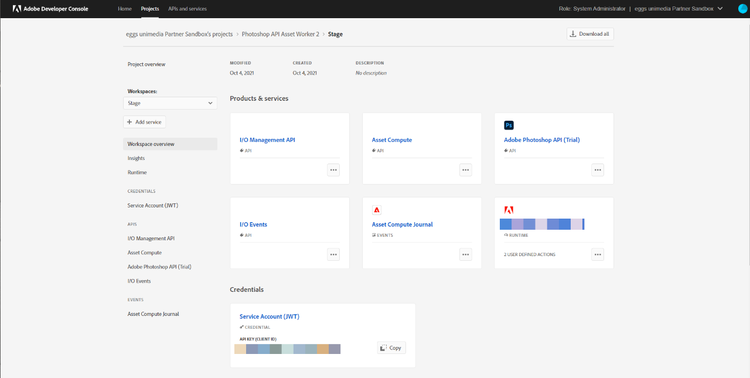Open more options on Adobe Photoshop API card
Screen dimensions: 750x378
pos(597,170)
